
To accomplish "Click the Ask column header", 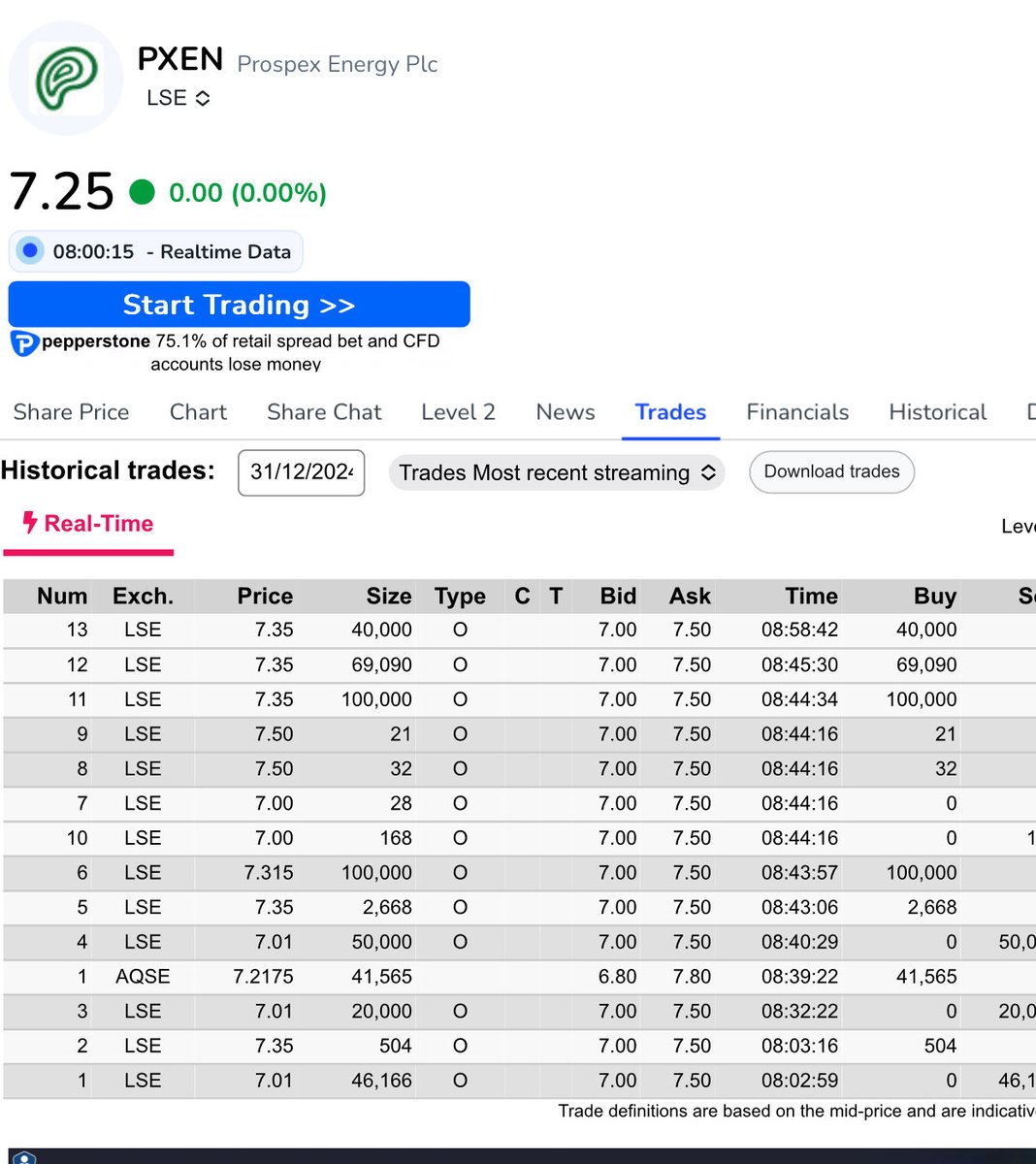I will 690,596.
